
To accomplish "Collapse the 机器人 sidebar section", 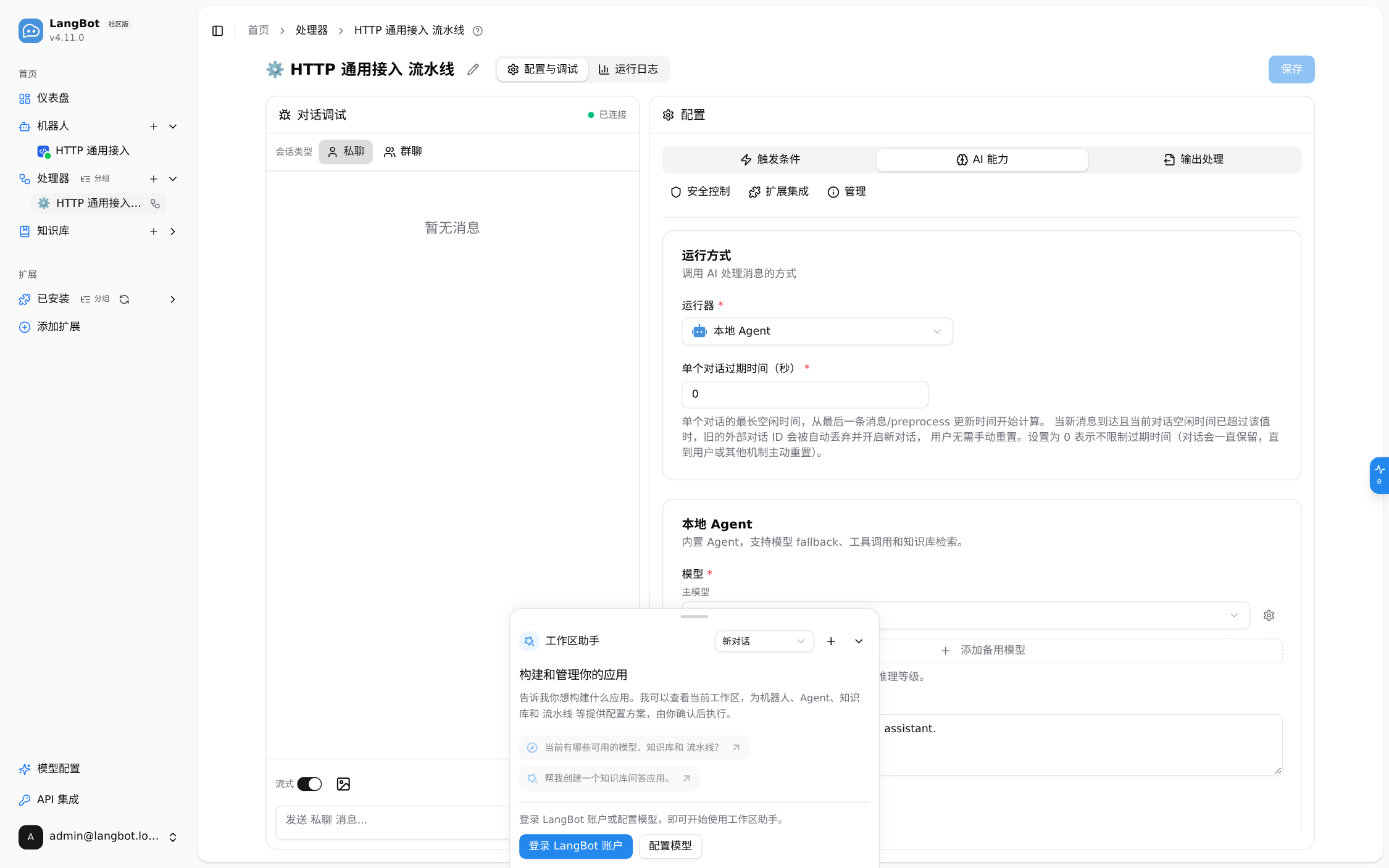I will click(173, 127).
